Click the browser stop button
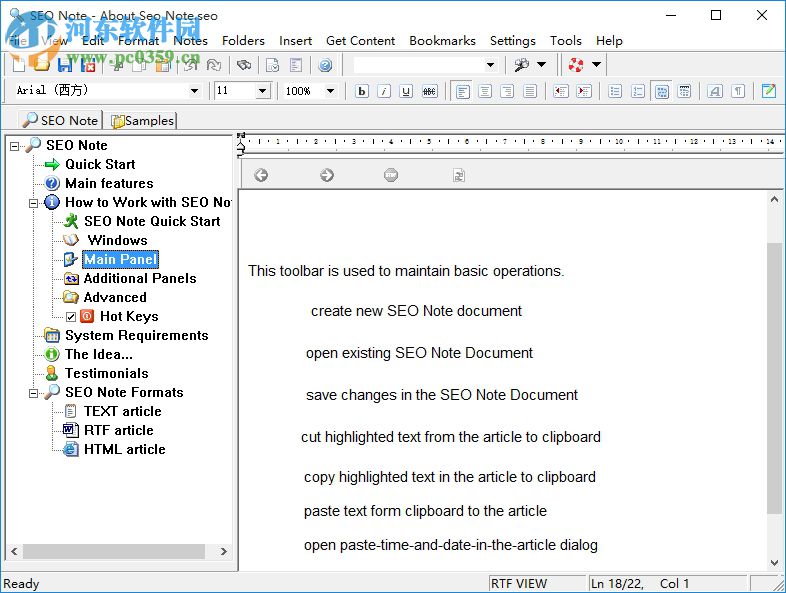This screenshot has height=593, width=786. pyautogui.click(x=391, y=175)
